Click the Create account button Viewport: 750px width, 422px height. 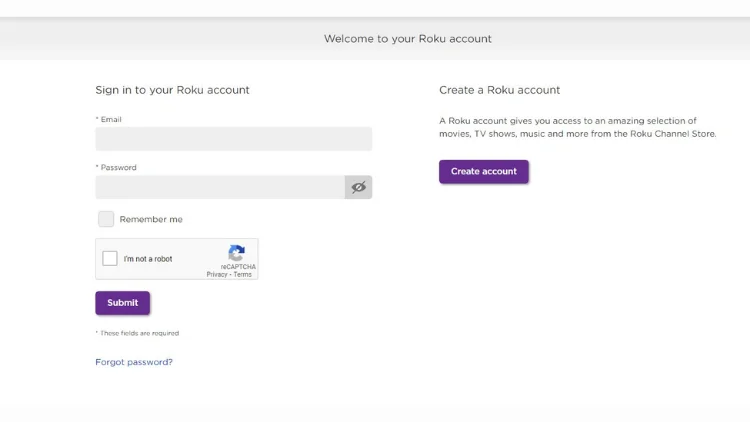pyautogui.click(x=483, y=172)
